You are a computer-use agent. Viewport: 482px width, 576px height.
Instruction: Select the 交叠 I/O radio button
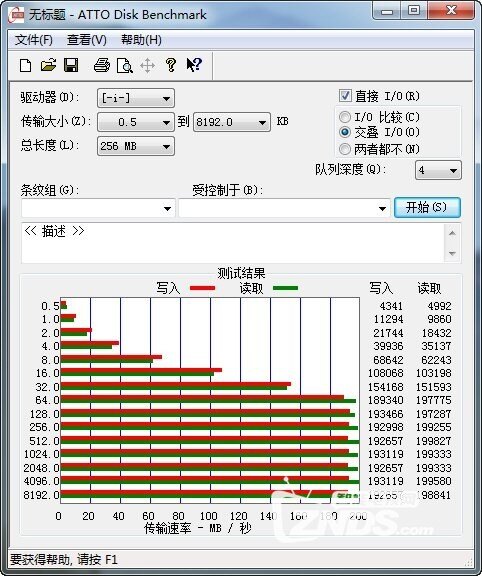point(345,132)
